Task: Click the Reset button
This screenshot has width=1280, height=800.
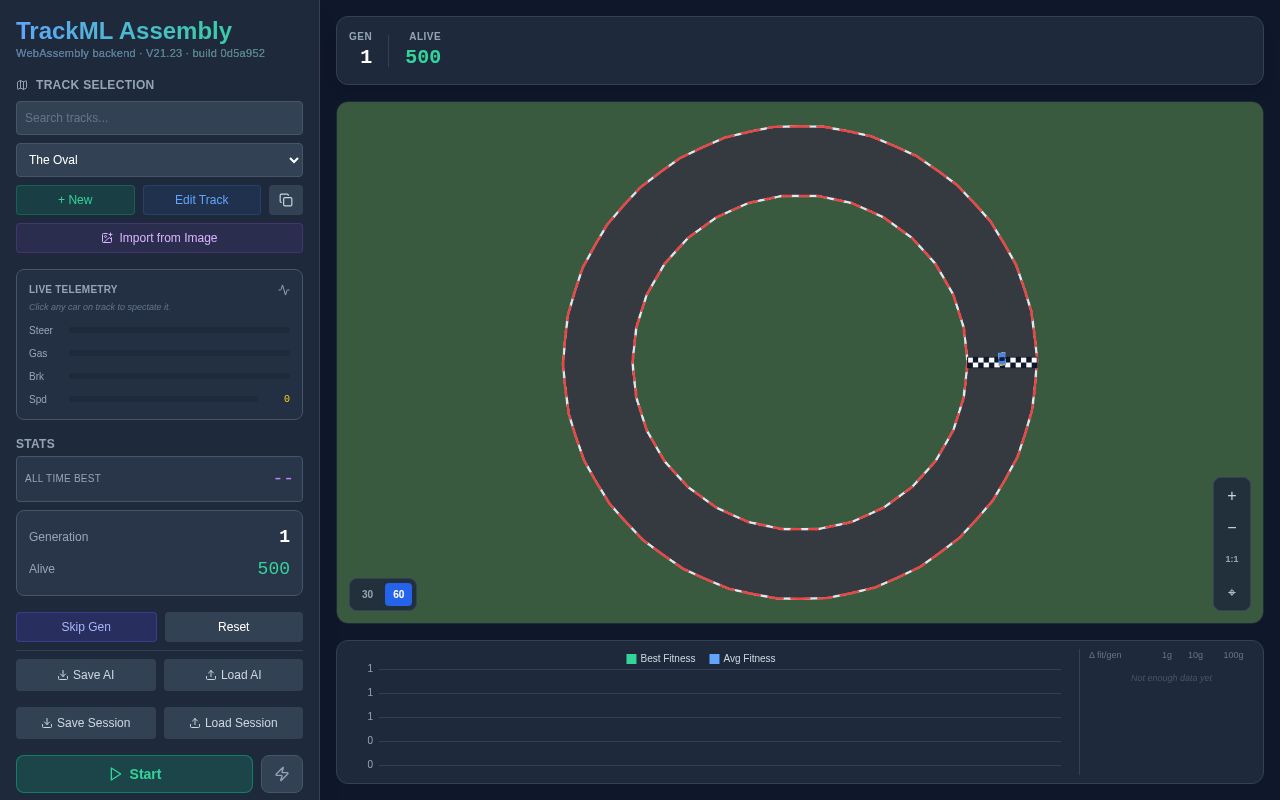Action: click(234, 627)
